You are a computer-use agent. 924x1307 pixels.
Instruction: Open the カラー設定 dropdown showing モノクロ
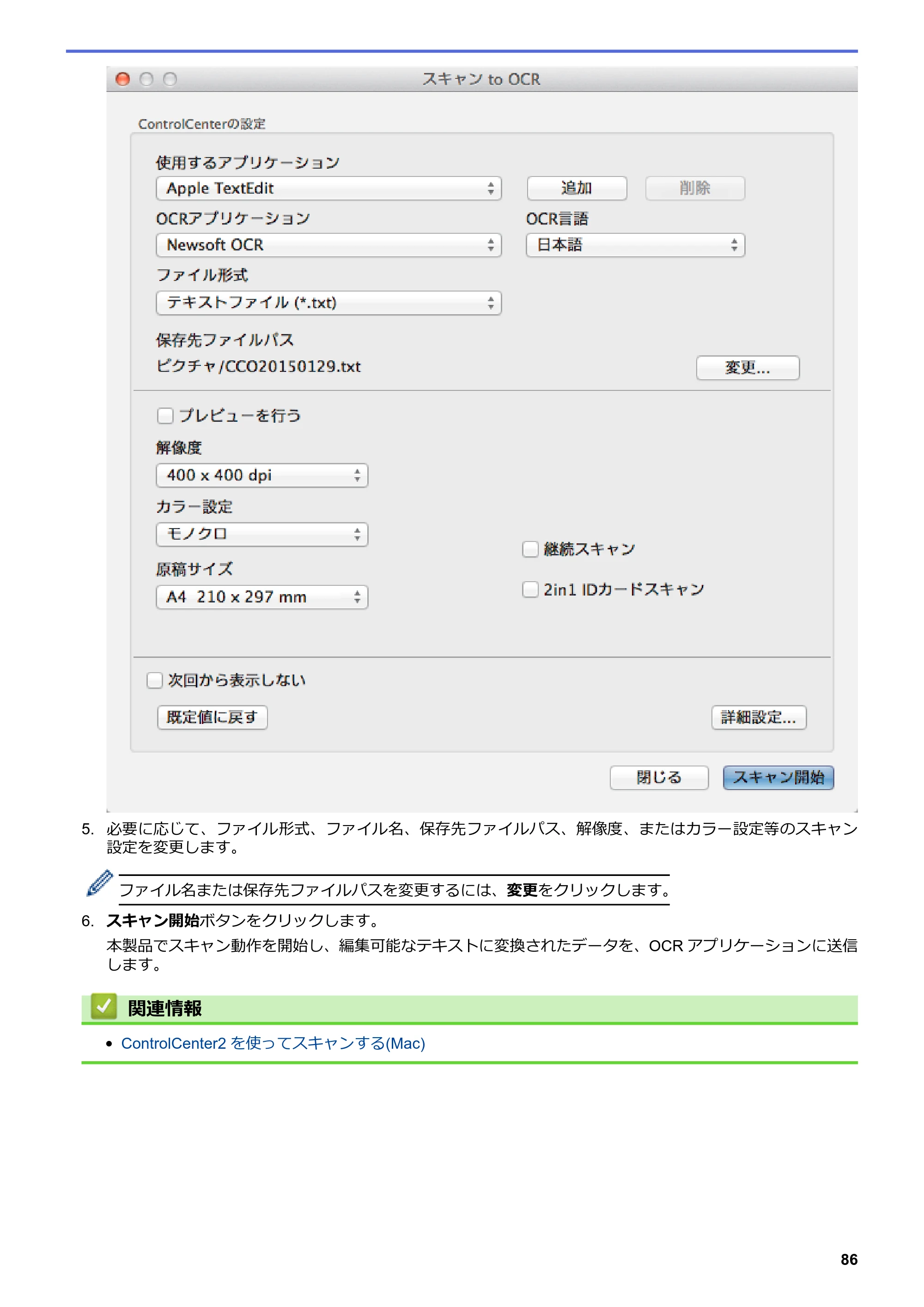[x=262, y=535]
